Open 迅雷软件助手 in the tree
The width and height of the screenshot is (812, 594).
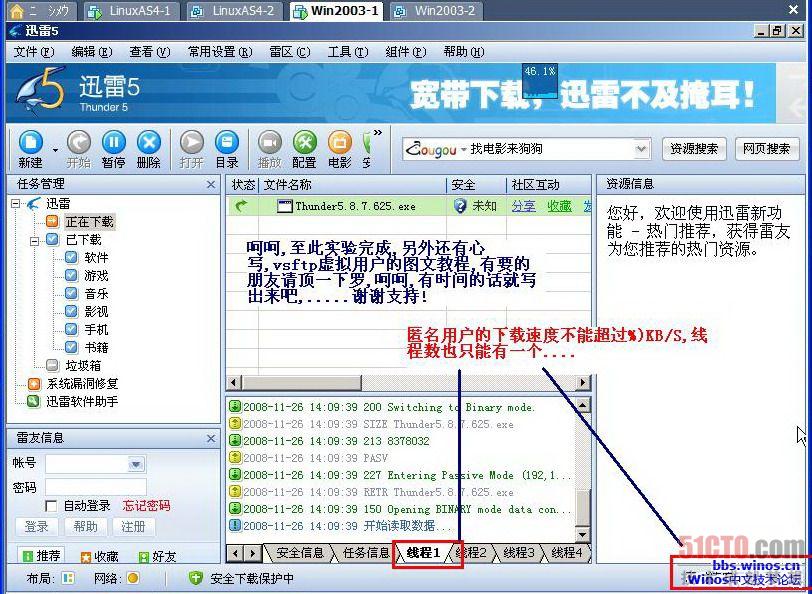click(82, 401)
